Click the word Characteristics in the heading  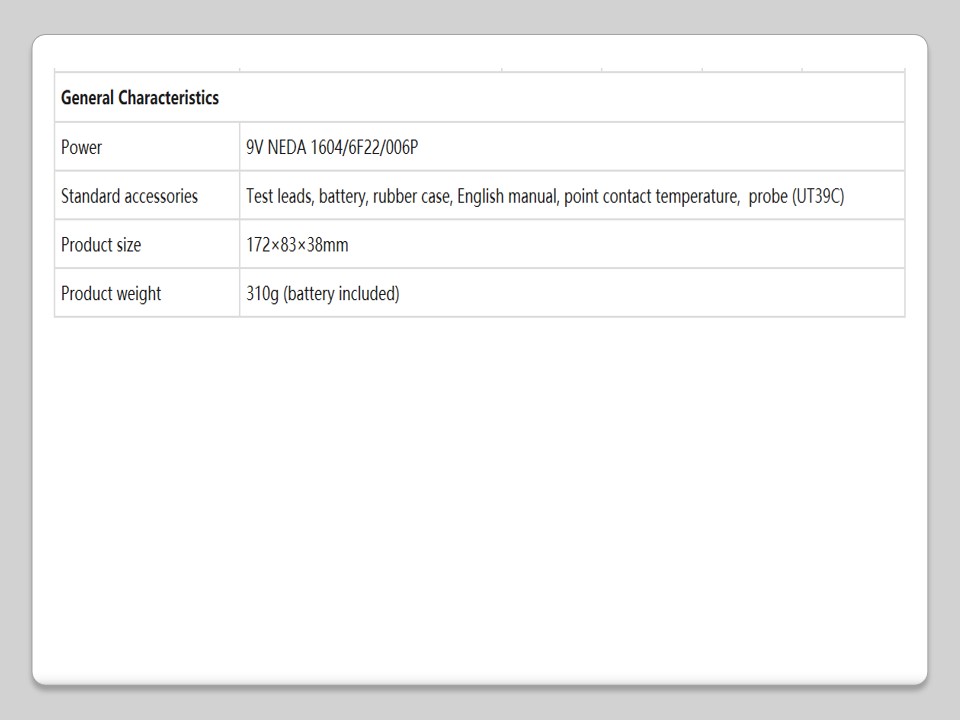tap(168, 98)
